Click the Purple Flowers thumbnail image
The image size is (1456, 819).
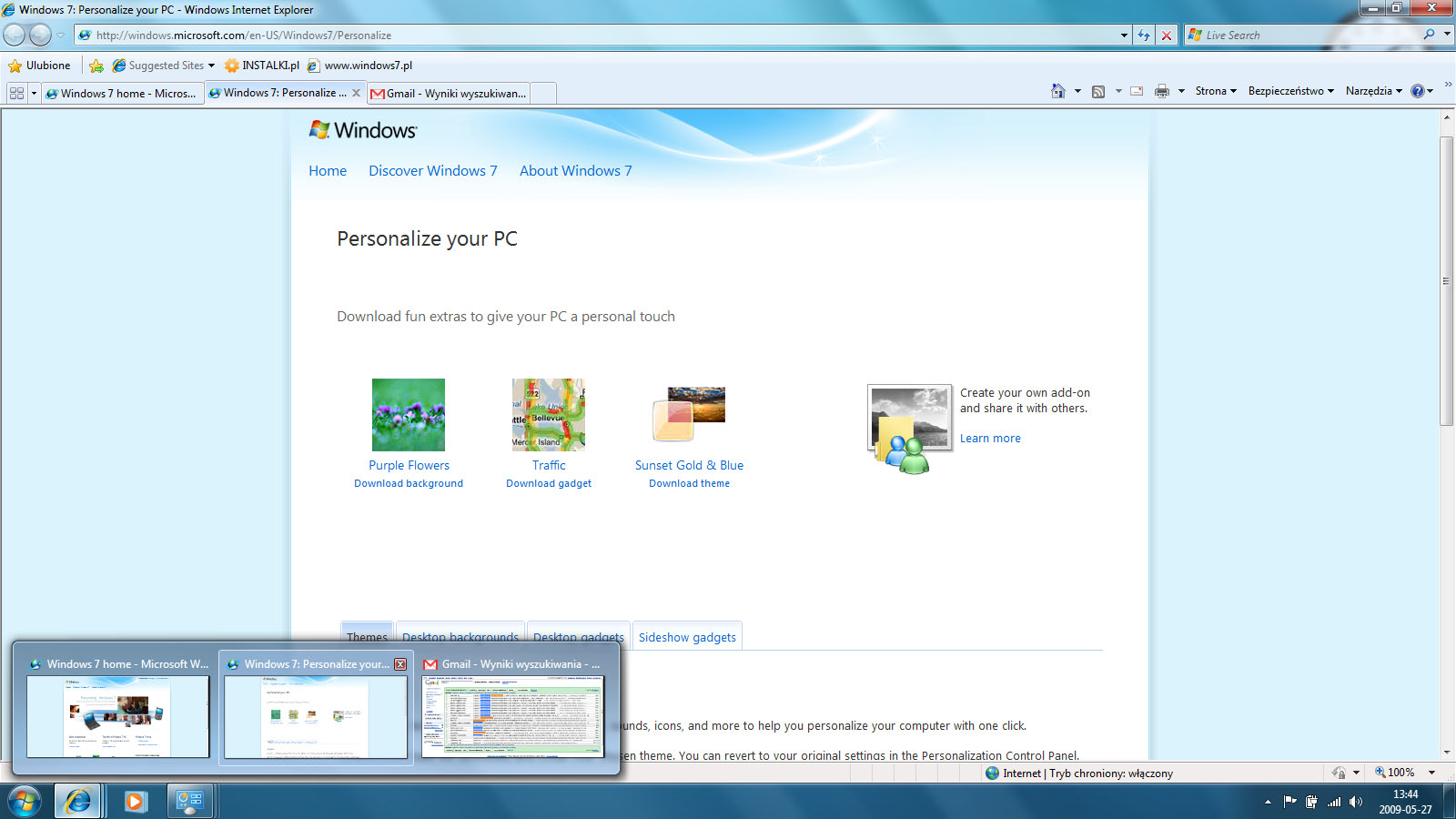409,415
